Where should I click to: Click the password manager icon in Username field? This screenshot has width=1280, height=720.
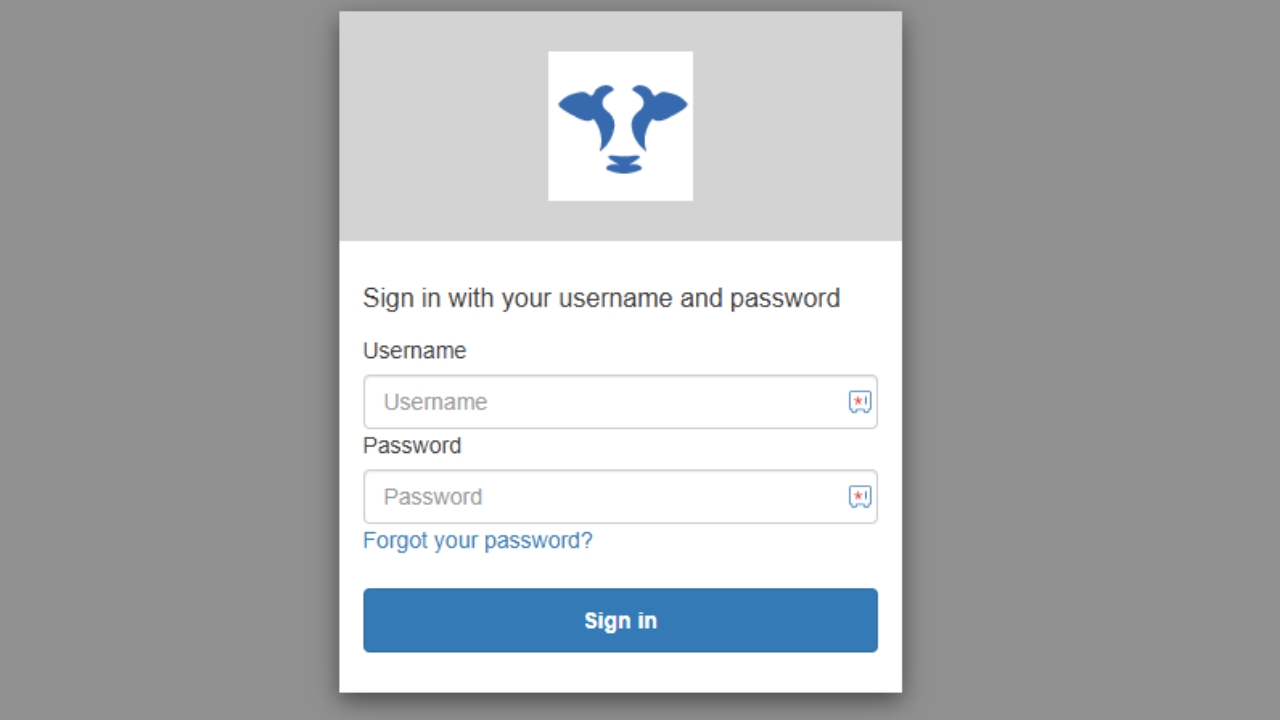859,402
